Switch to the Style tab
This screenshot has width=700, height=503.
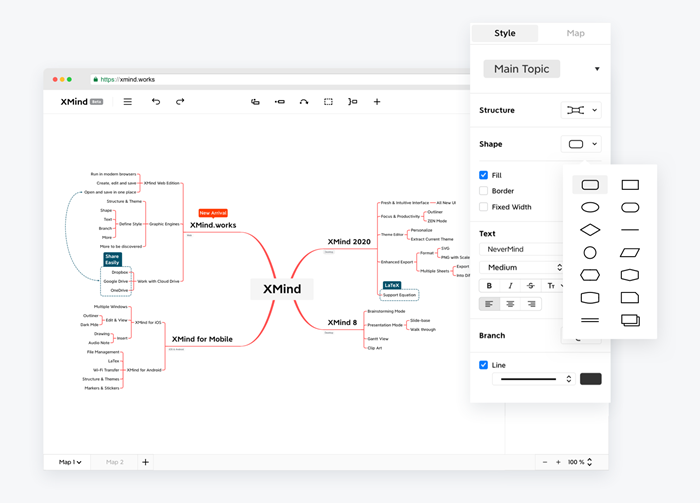pyautogui.click(x=505, y=33)
